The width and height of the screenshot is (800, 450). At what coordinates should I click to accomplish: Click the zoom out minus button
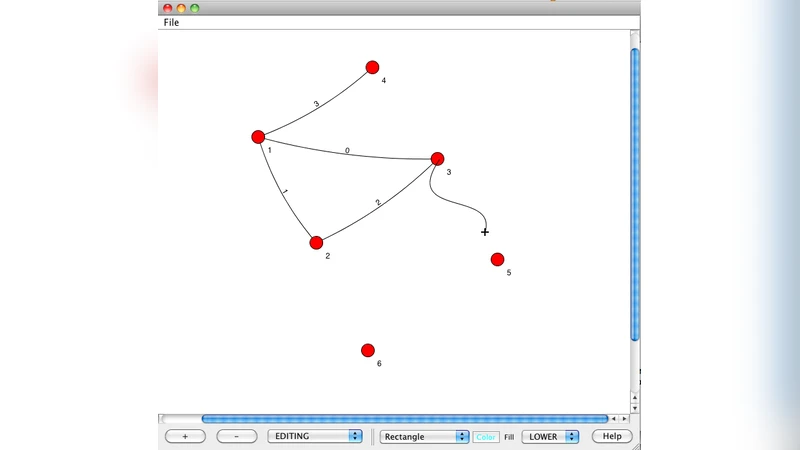[237, 437]
